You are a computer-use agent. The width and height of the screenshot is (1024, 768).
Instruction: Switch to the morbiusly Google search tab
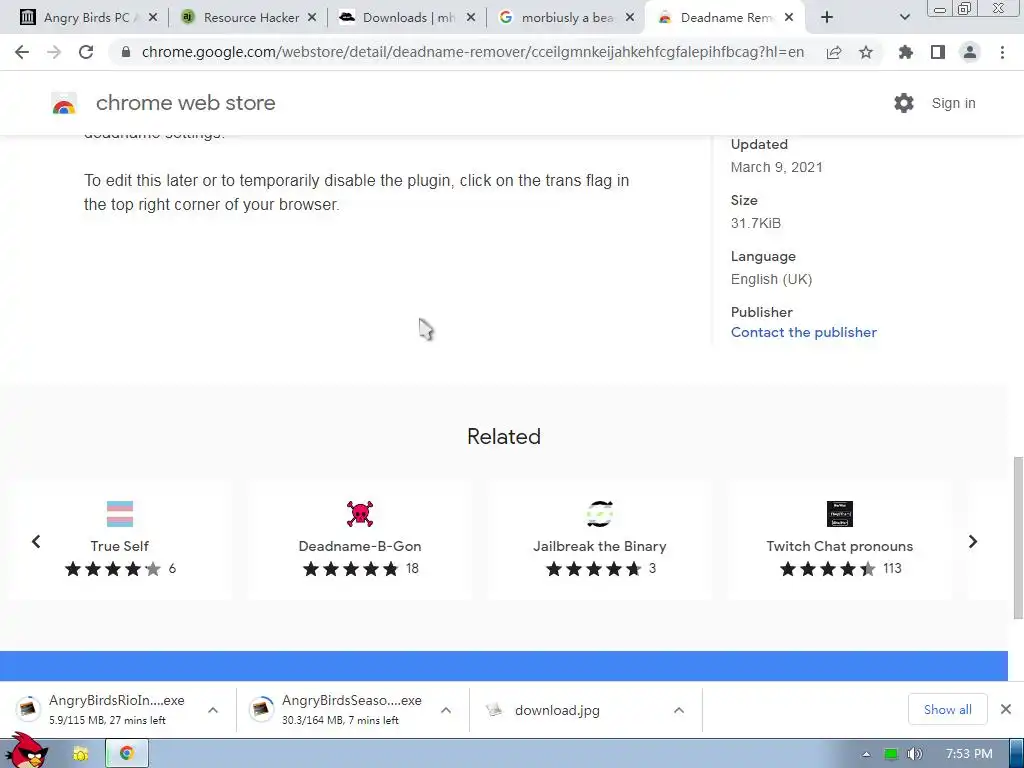pos(568,18)
